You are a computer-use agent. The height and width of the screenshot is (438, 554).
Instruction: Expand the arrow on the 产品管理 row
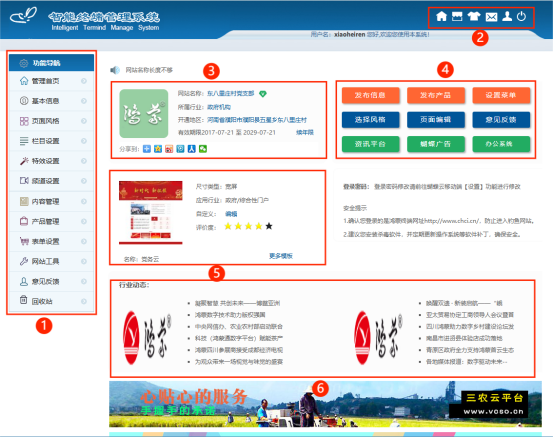tap(84, 221)
